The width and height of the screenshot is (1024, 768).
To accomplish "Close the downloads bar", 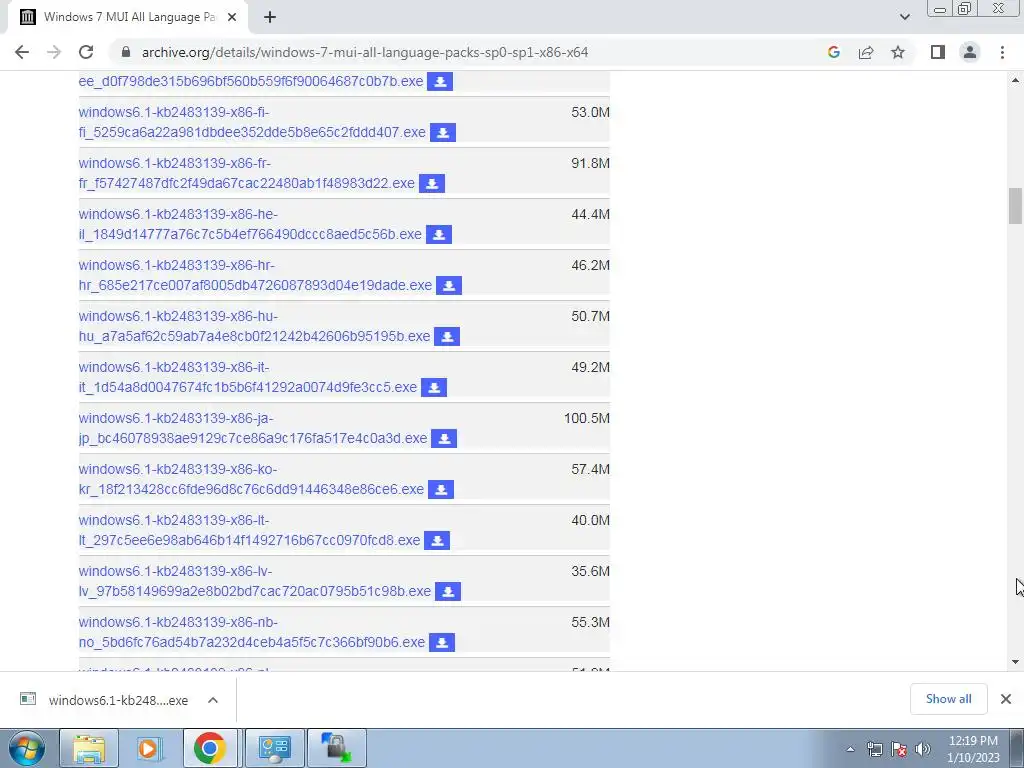I will point(1006,699).
